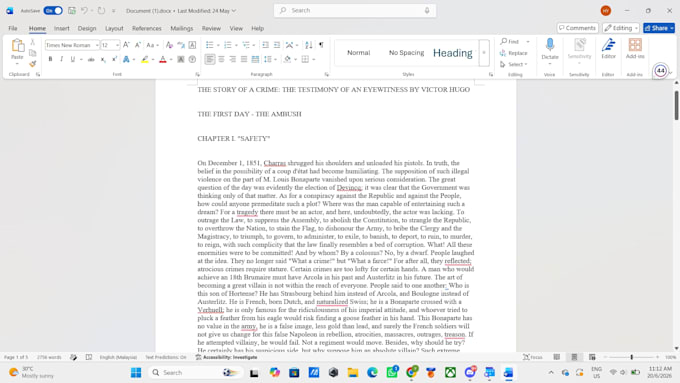Viewport: 680px width, 383px height.
Task: Decrease font size with shrink font icon
Action: click(x=137, y=45)
